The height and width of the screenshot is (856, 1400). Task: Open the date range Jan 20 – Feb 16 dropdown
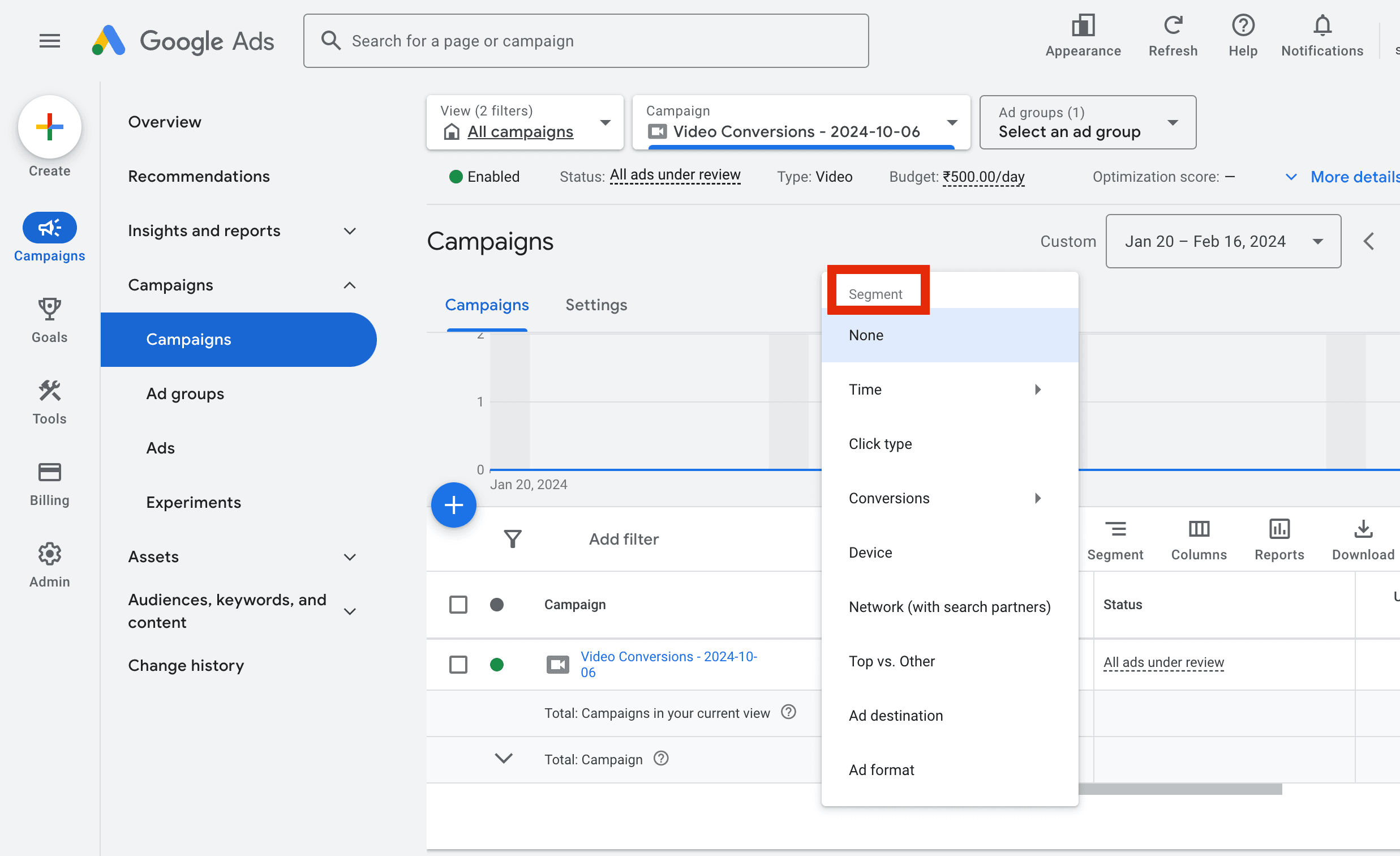tap(1223, 242)
